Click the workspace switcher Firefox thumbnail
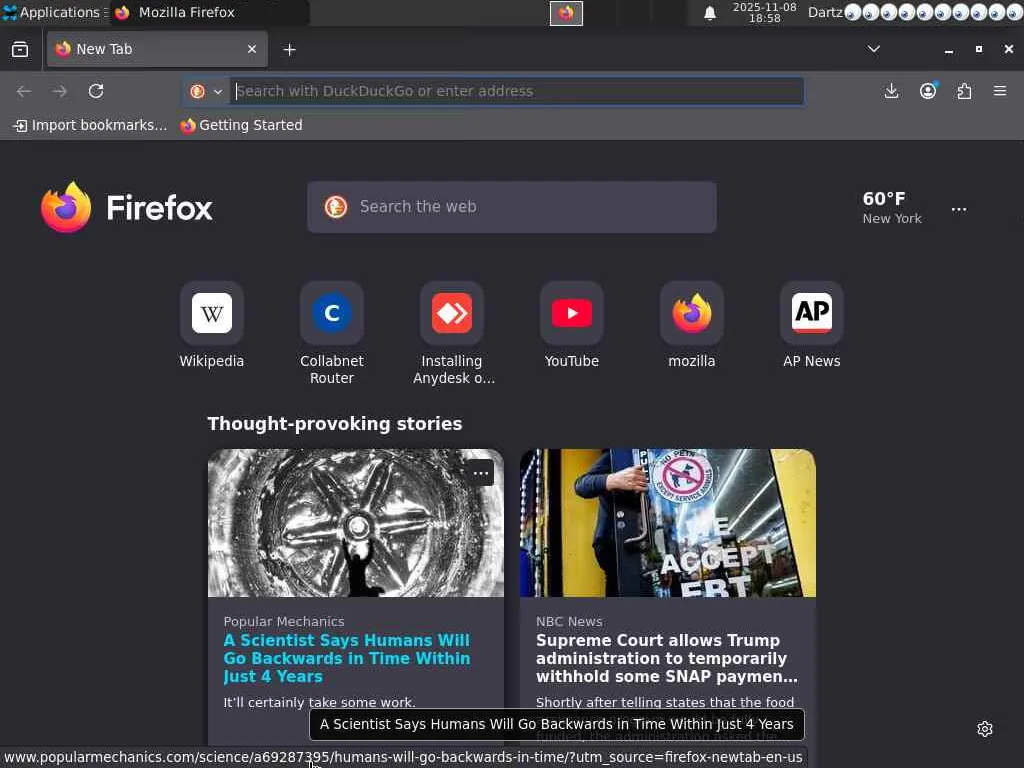Screen dimensions: 1024x768 [566, 13]
